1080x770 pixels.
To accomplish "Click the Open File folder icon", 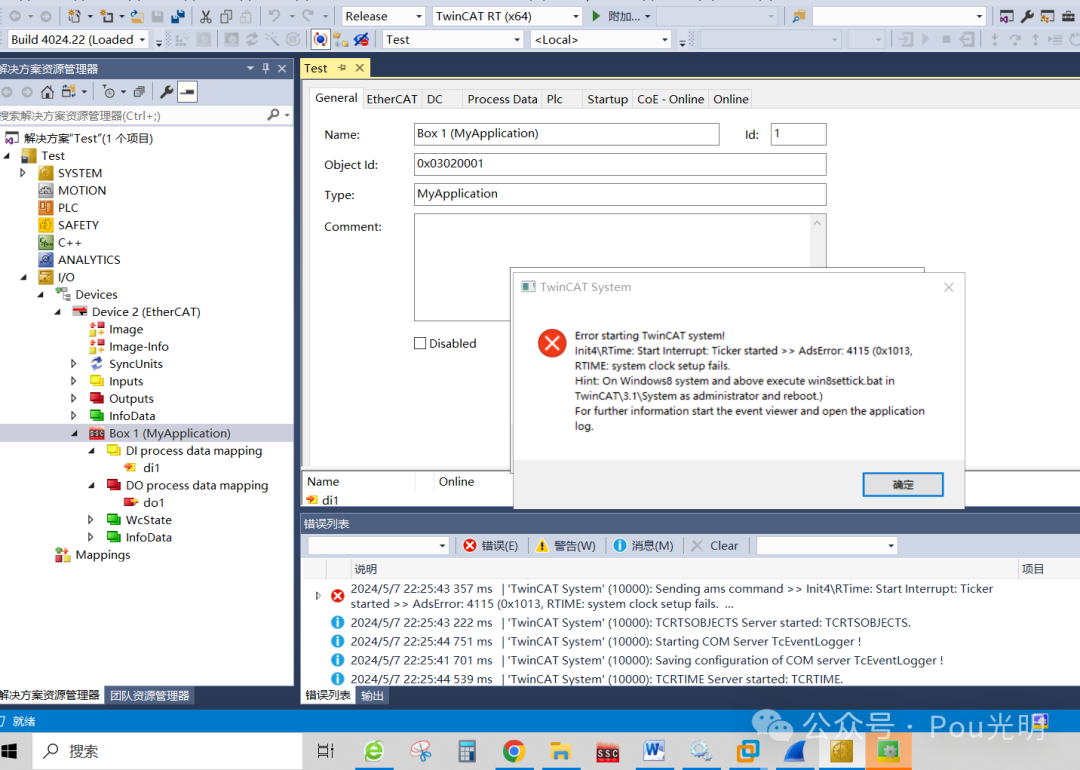I will coord(137,16).
